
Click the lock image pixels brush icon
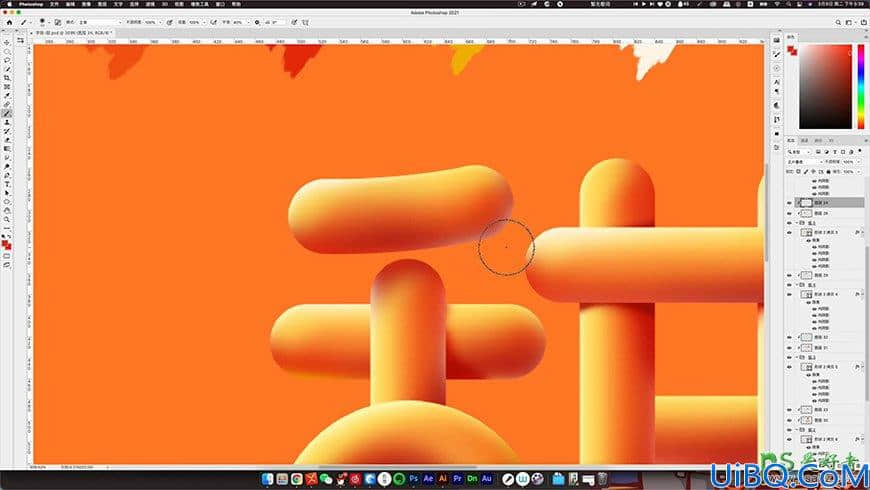pyautogui.click(x=805, y=171)
